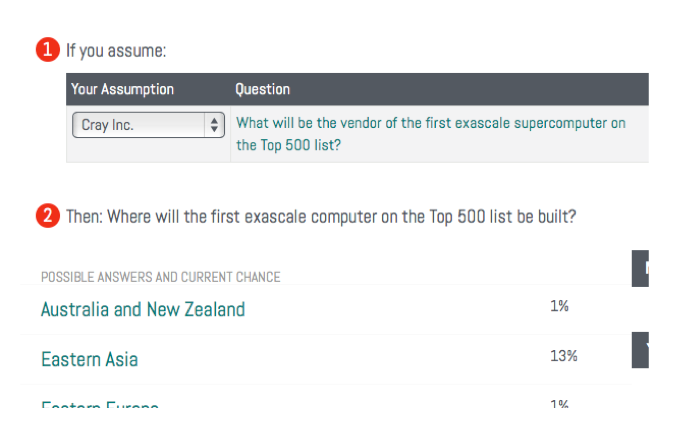Click the Possible Answers and Current Chance heading
This screenshot has width=686, height=429.
(161, 277)
